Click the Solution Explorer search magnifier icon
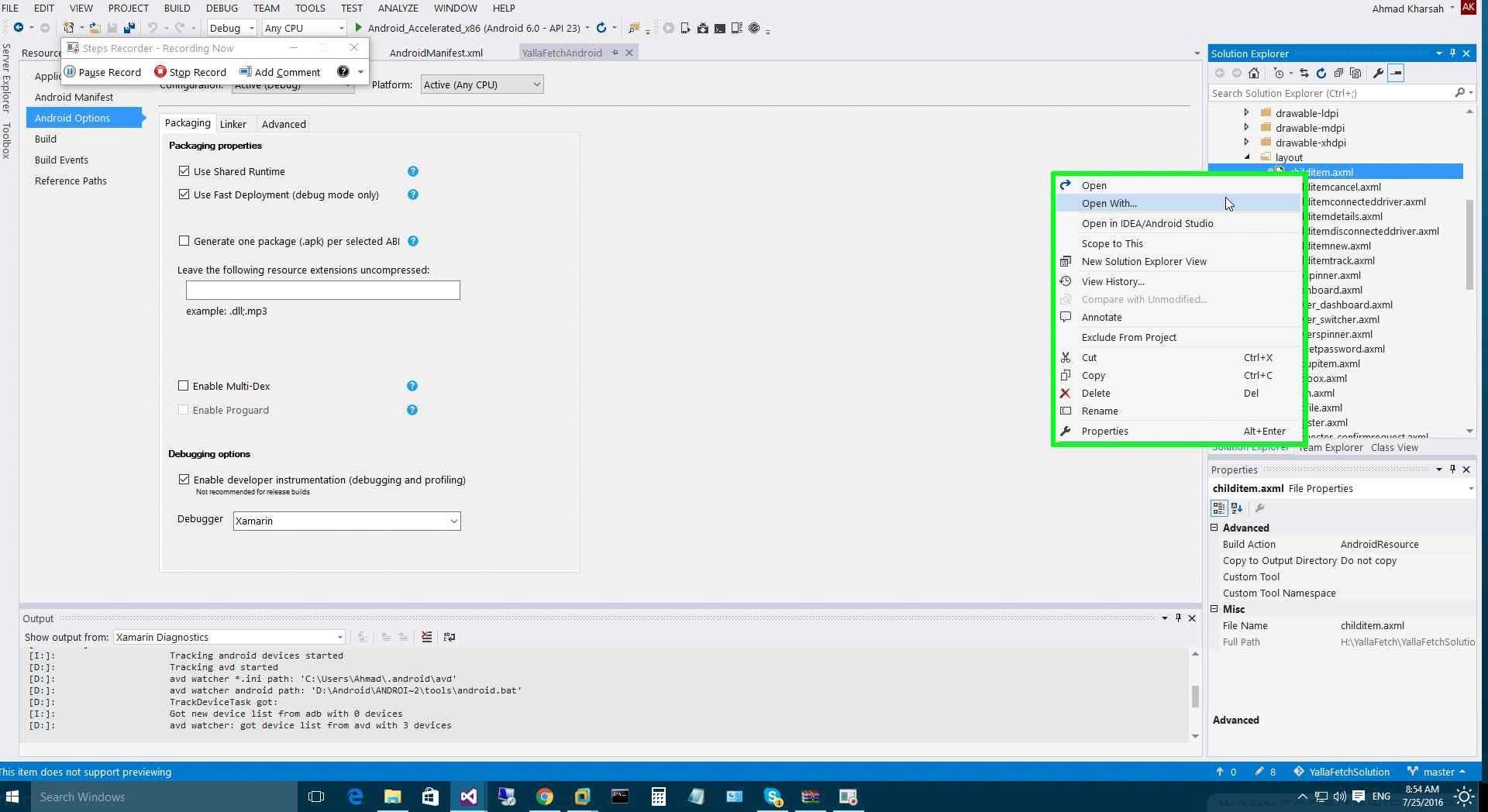This screenshot has height=812, width=1488. point(1460,93)
